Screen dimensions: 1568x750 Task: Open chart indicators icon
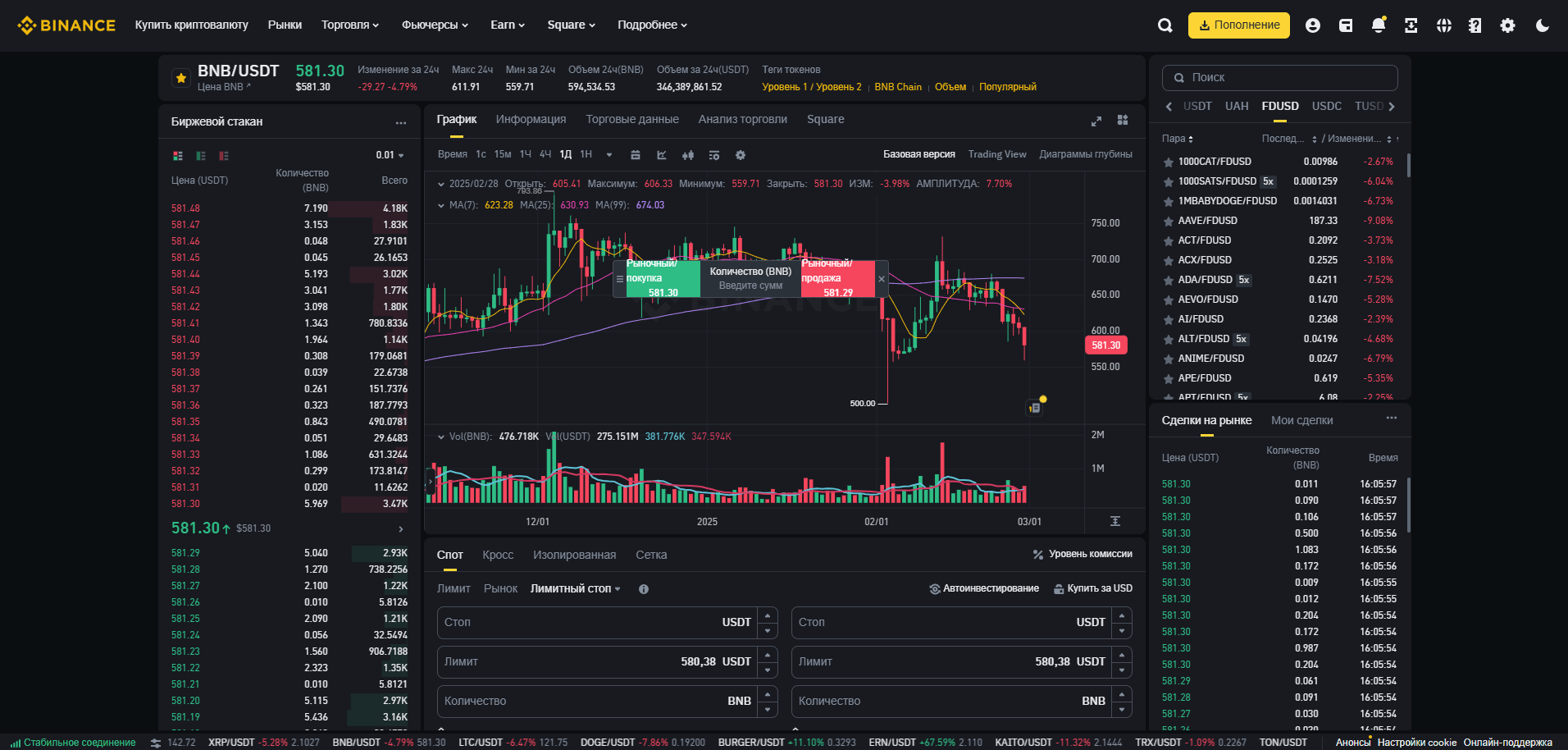[x=662, y=155]
